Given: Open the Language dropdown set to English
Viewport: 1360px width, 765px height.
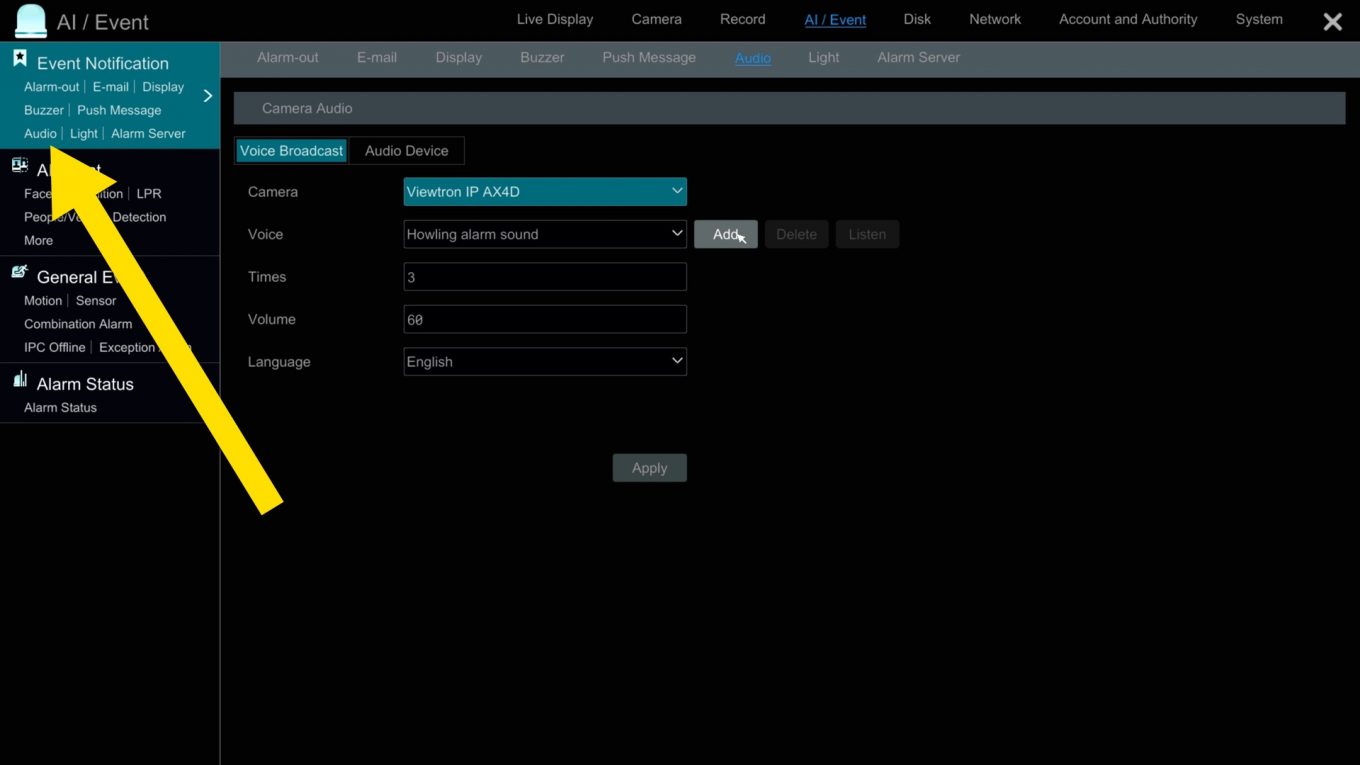Looking at the screenshot, I should point(544,362).
